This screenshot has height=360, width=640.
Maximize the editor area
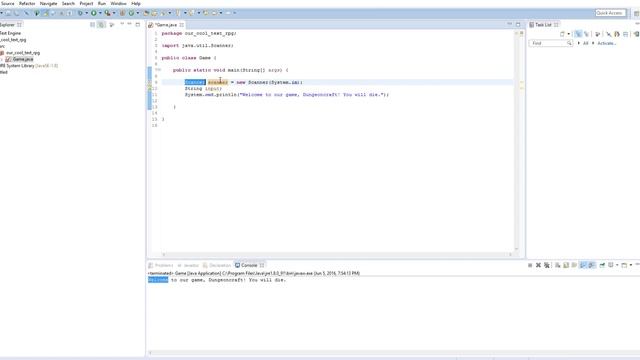pyautogui.click(x=518, y=24)
